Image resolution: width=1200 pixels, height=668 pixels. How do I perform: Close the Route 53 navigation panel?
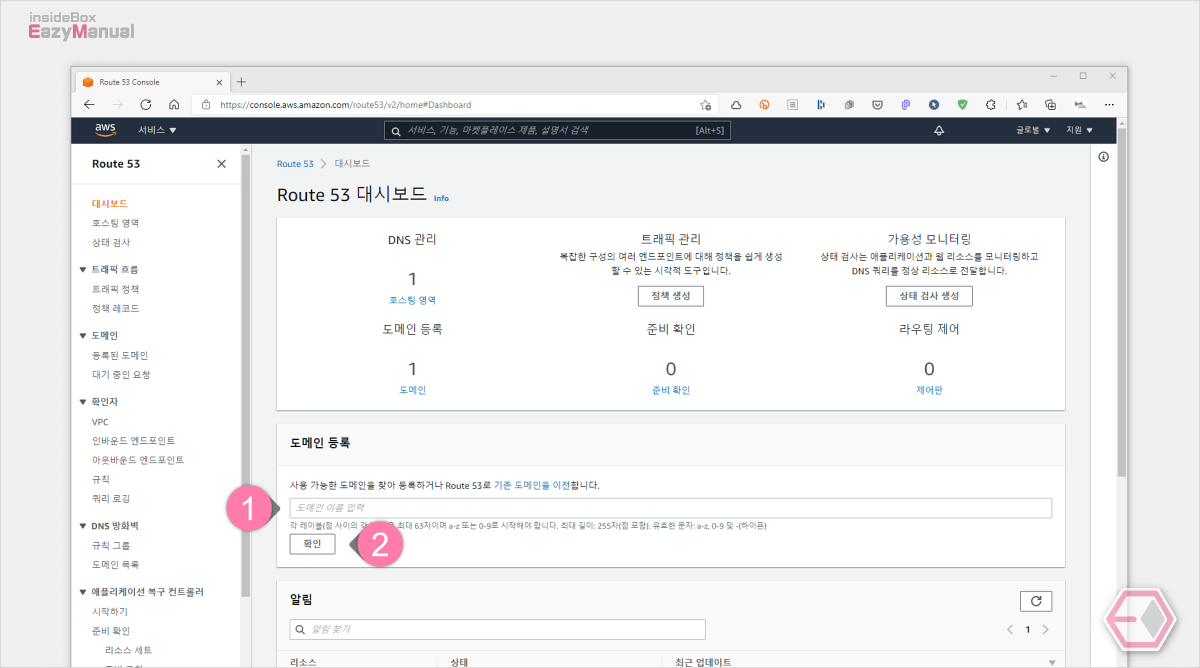point(221,164)
